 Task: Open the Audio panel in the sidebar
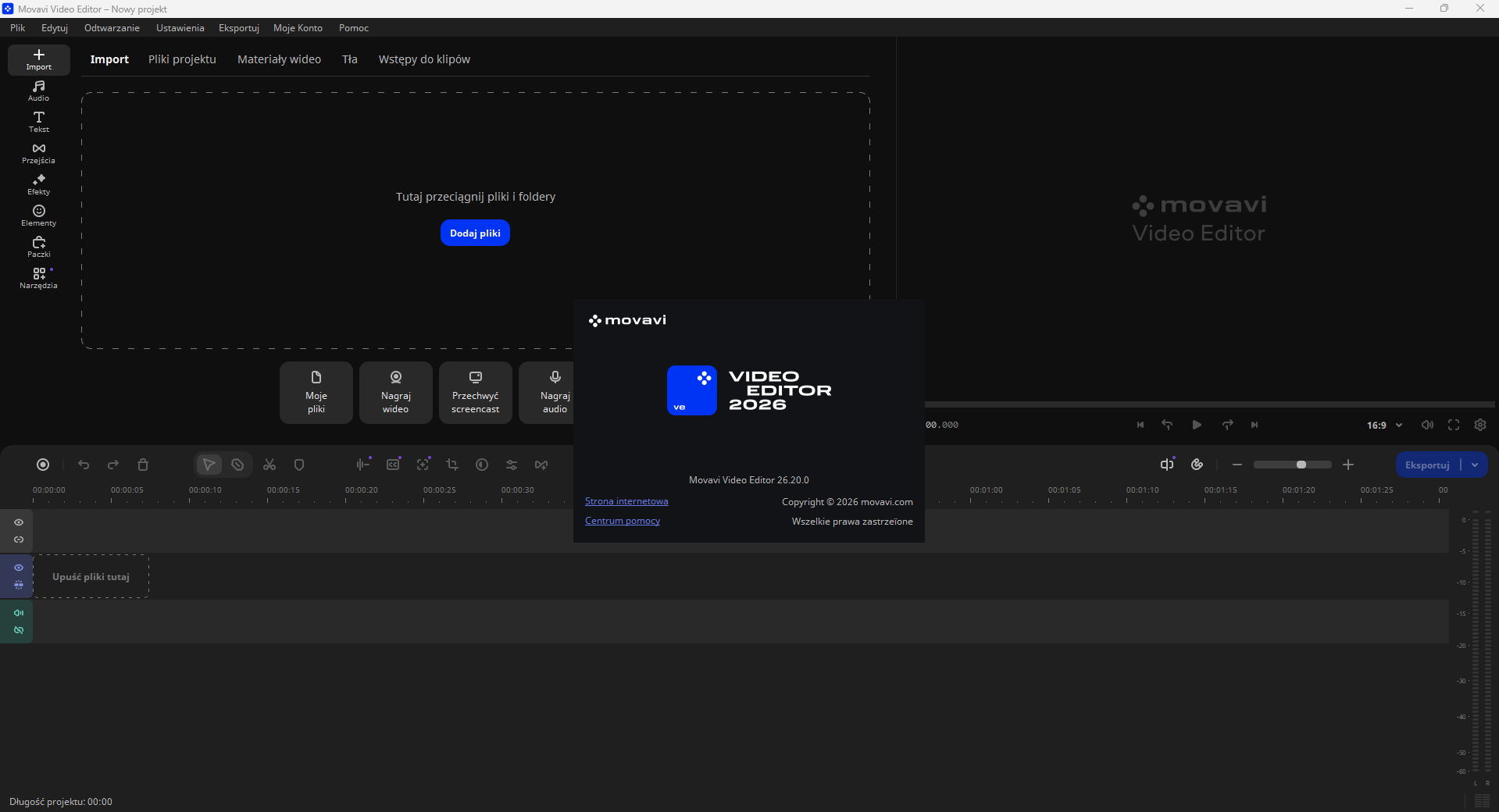click(x=38, y=91)
